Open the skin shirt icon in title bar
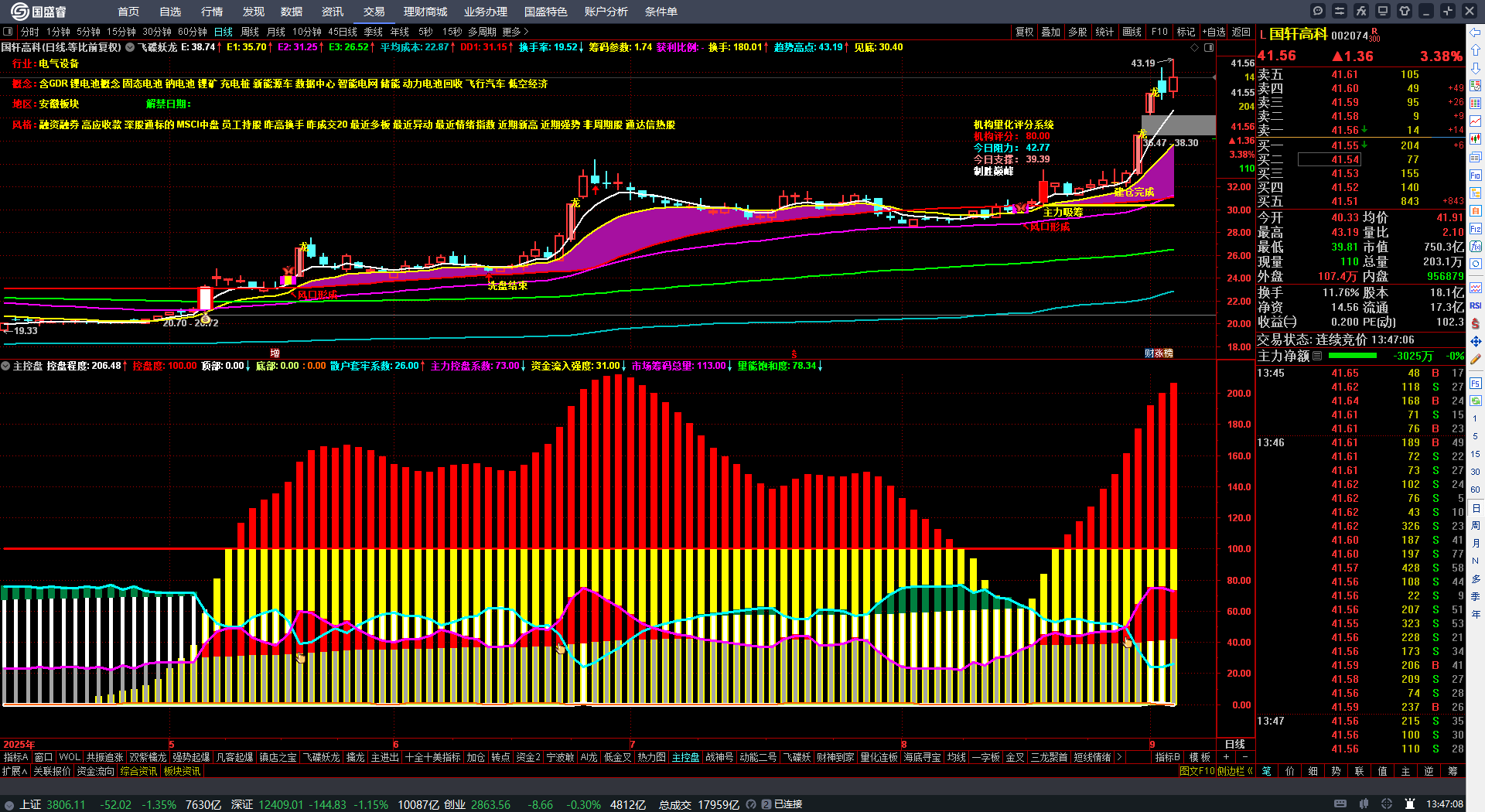Screen dimensions: 1485x812 (1405, 11)
